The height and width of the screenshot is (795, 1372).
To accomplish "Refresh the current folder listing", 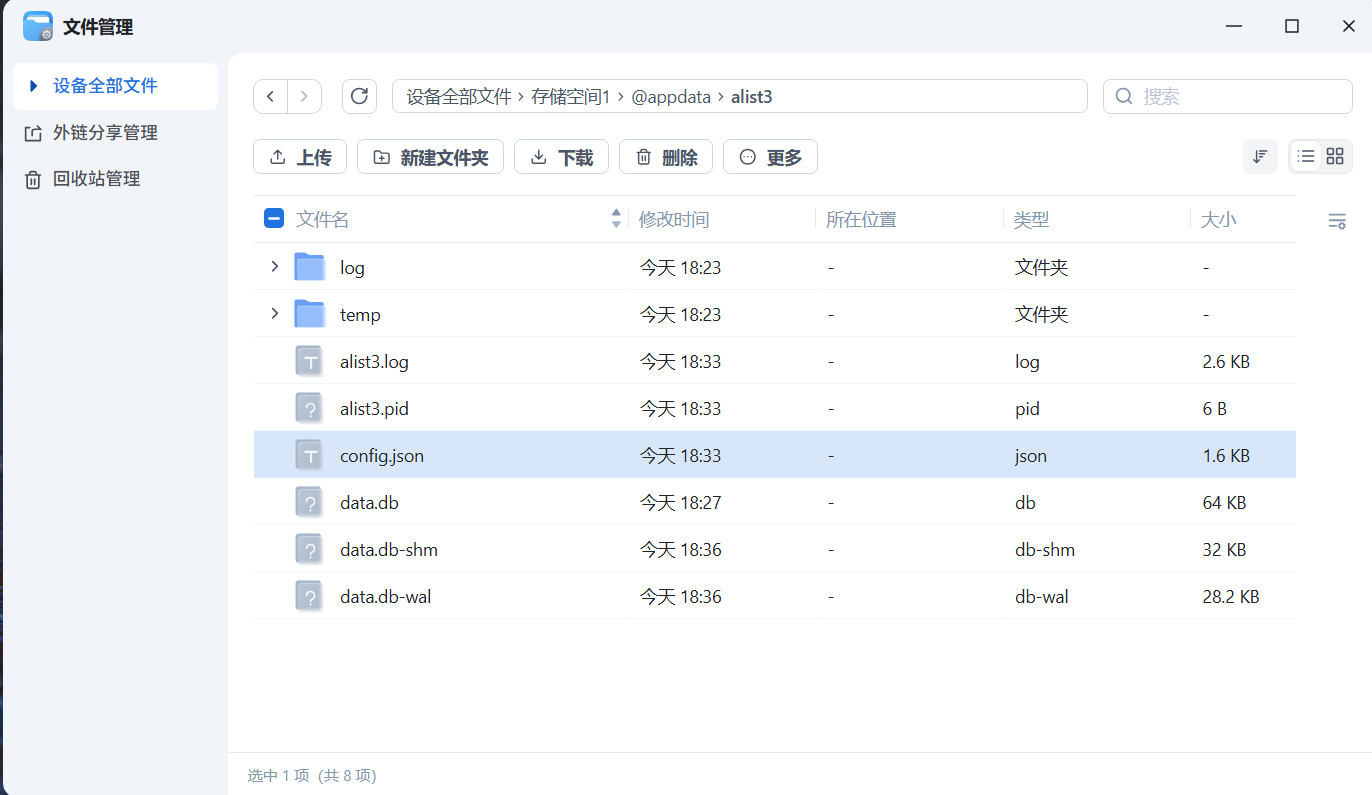I will [x=359, y=96].
